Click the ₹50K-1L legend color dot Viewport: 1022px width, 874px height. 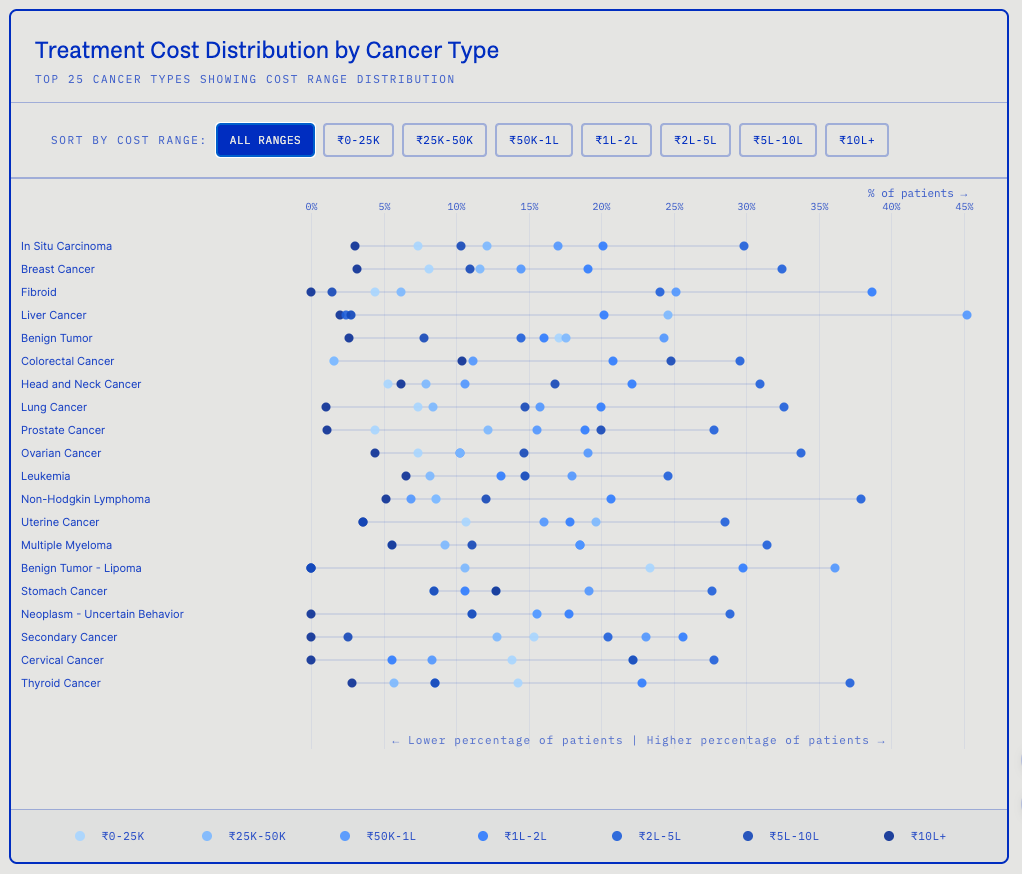[x=345, y=836]
